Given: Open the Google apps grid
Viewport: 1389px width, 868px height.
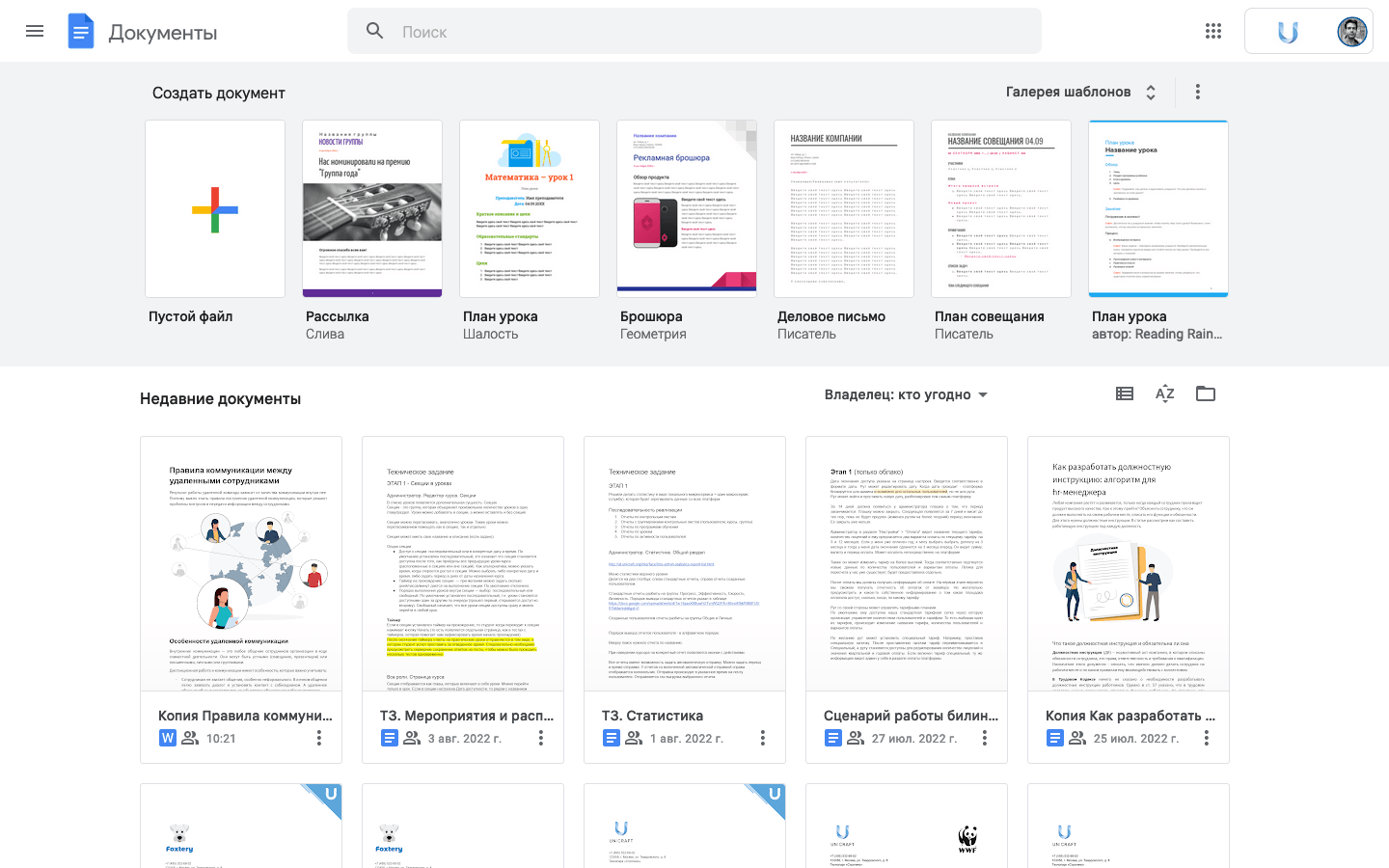Looking at the screenshot, I should click(x=1213, y=31).
